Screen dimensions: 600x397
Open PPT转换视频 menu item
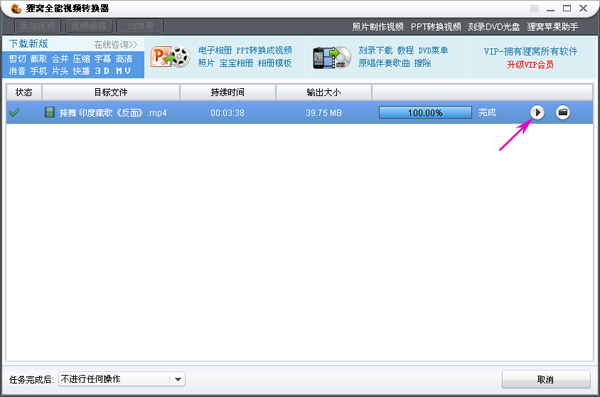point(436,27)
